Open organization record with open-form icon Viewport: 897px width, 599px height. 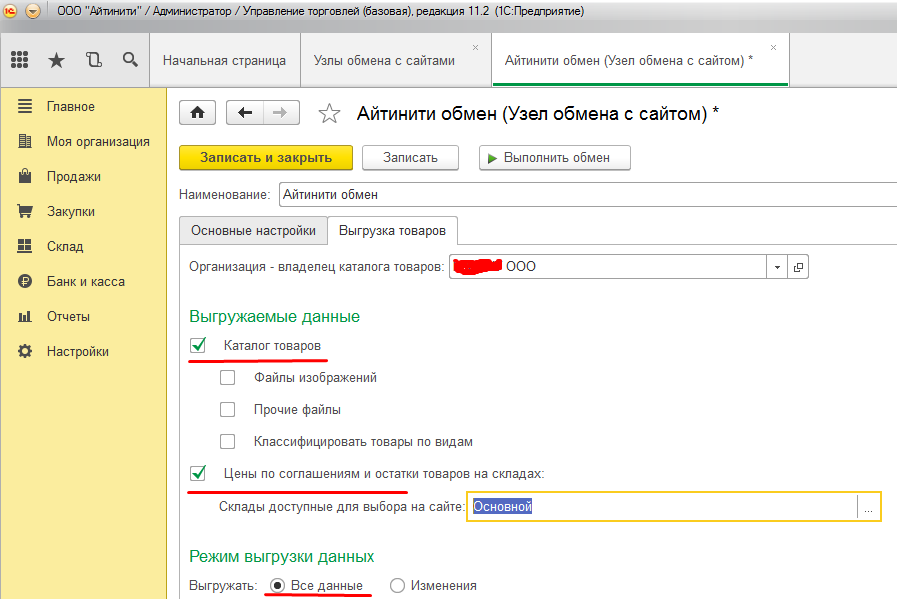[x=798, y=267]
